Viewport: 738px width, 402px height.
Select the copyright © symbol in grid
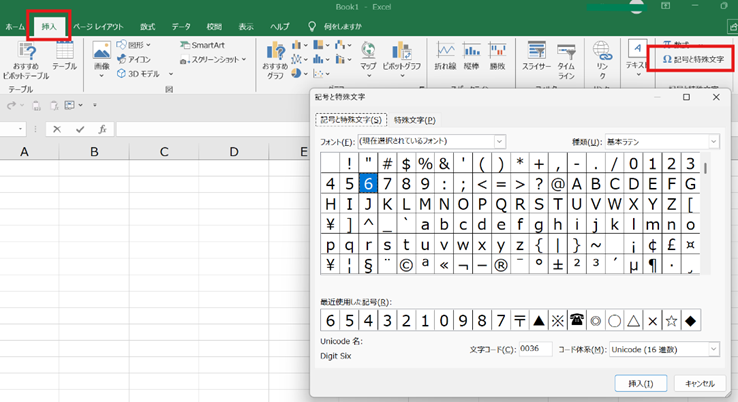click(406, 265)
